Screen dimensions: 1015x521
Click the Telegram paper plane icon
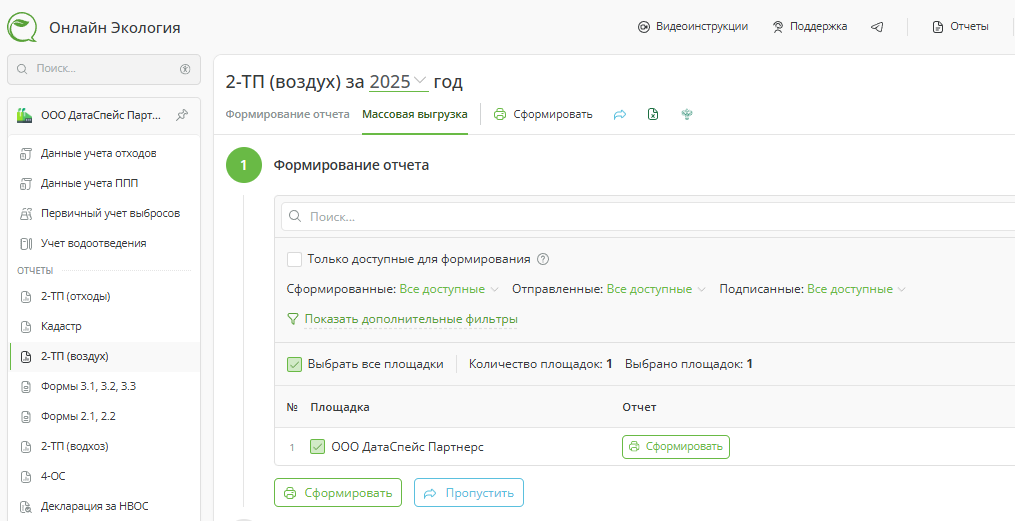tap(877, 27)
